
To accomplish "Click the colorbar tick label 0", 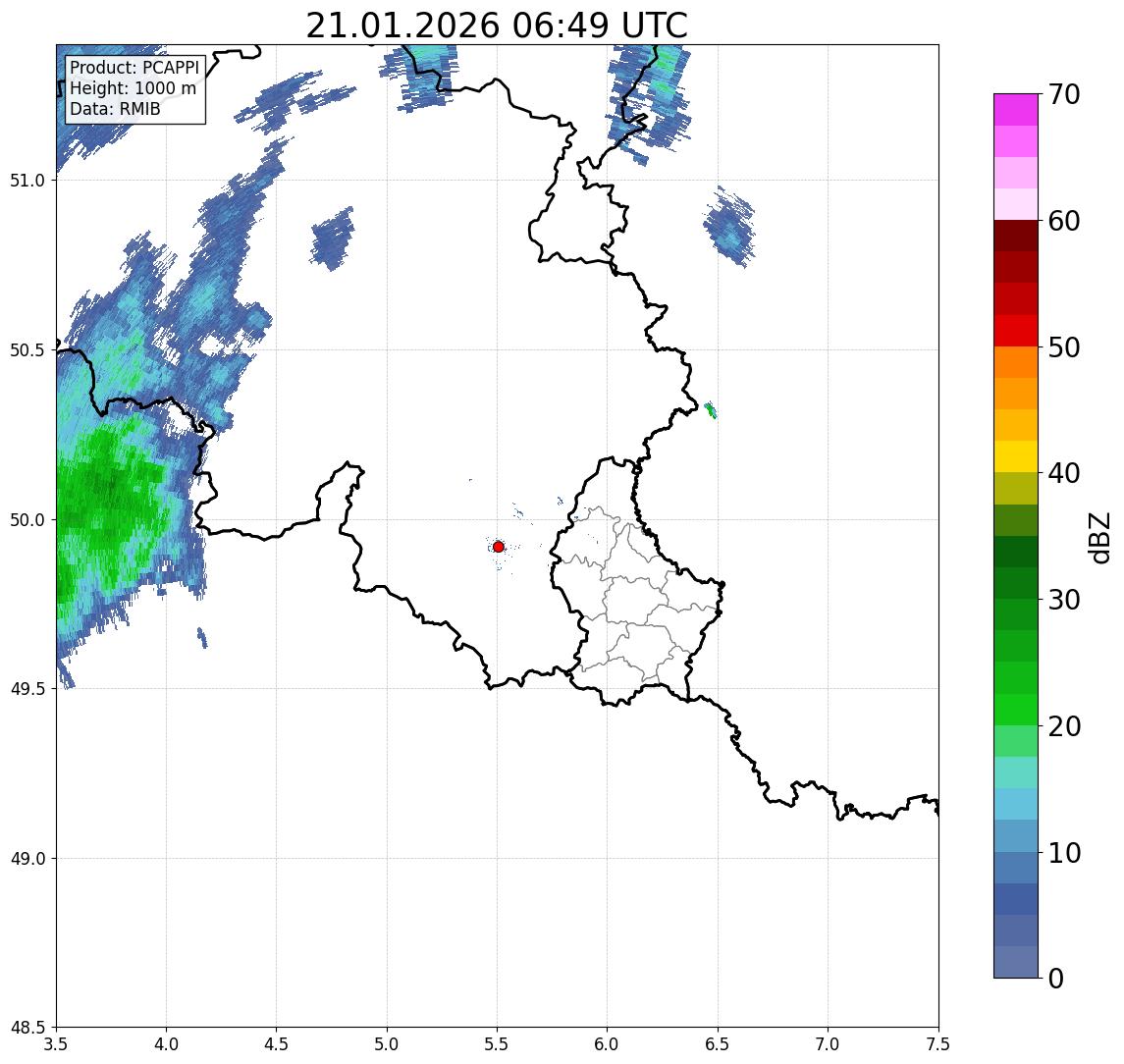I will 1056,978.
